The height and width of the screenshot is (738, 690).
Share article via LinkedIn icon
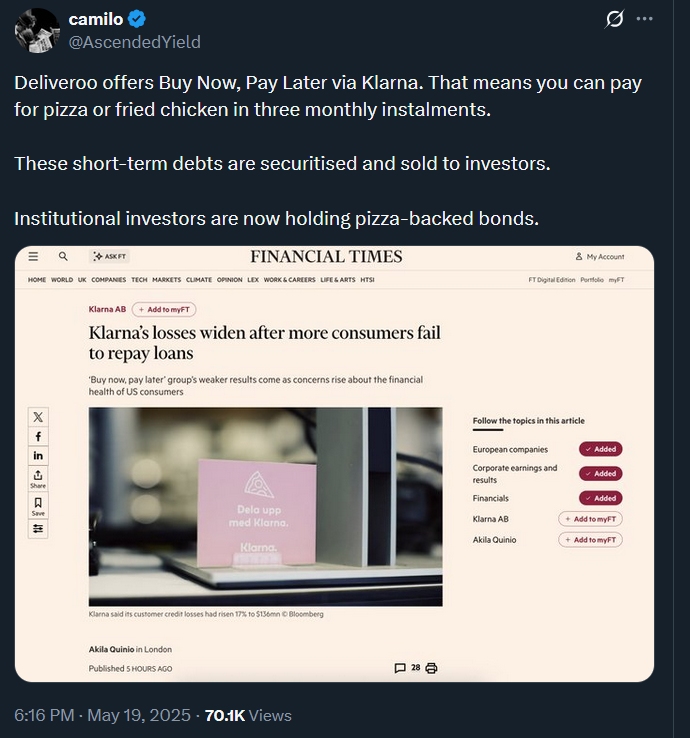click(38, 456)
